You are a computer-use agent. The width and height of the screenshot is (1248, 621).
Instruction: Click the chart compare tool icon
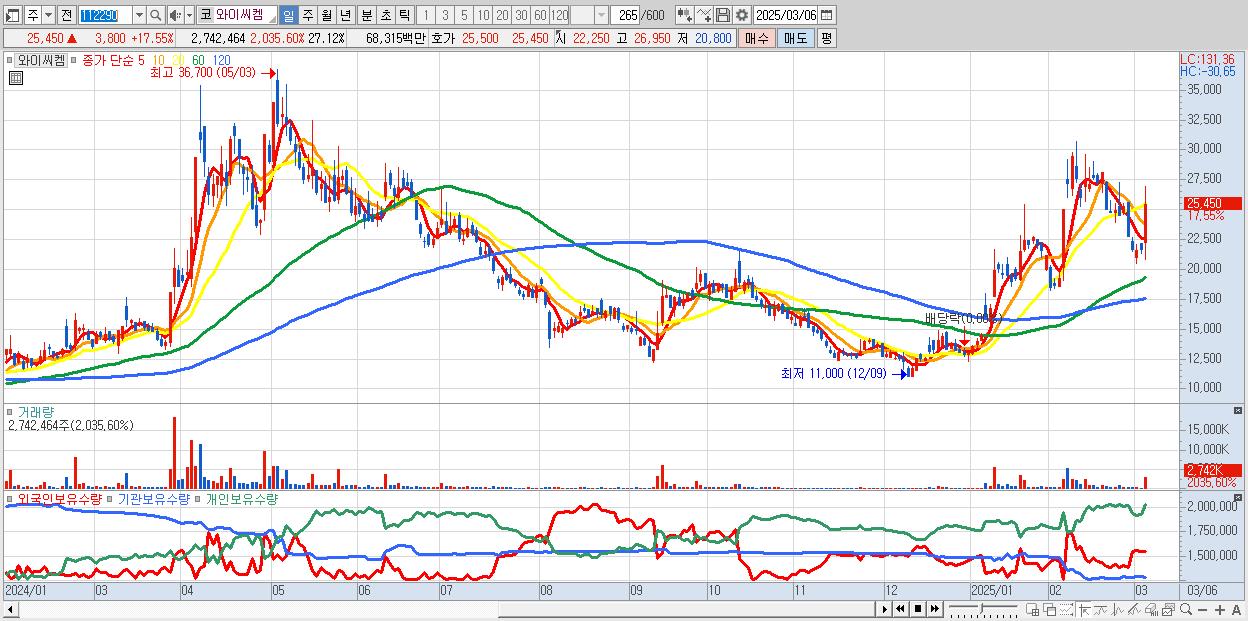[684, 15]
